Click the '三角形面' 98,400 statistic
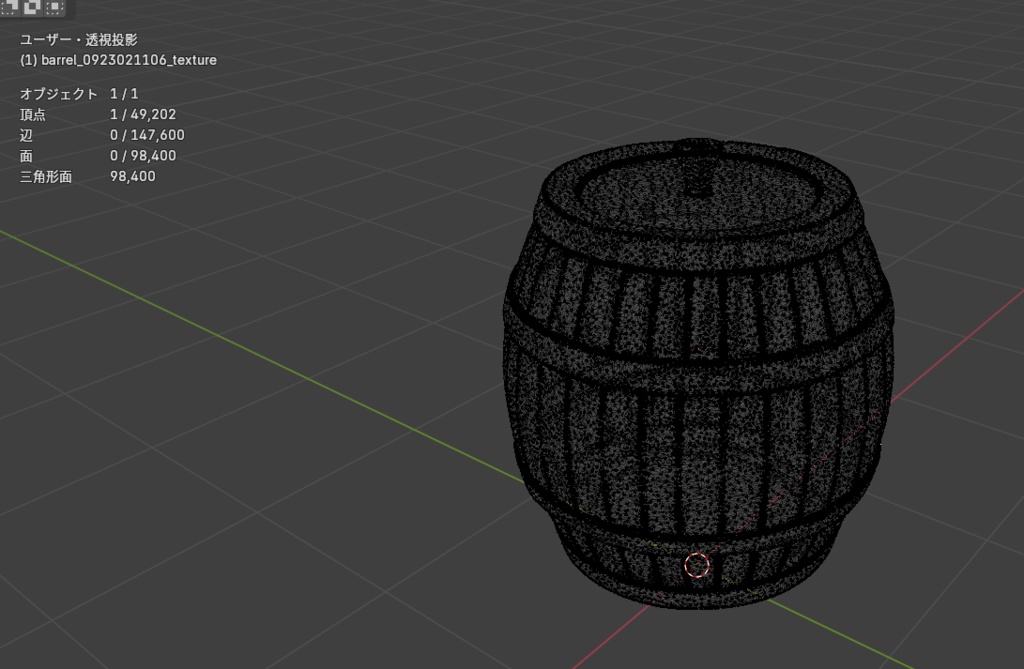Image resolution: width=1024 pixels, height=669 pixels. click(88, 177)
